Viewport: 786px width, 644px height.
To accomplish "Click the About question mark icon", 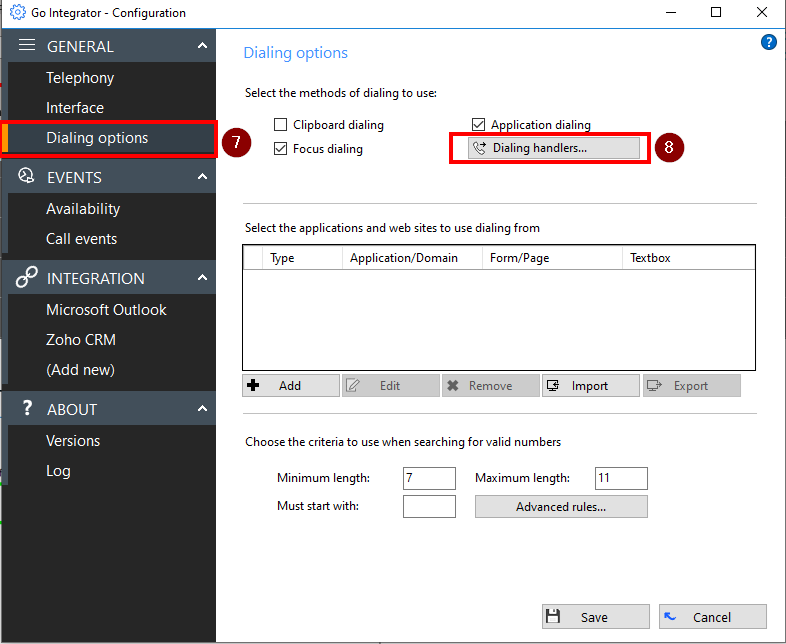I will coord(27,409).
